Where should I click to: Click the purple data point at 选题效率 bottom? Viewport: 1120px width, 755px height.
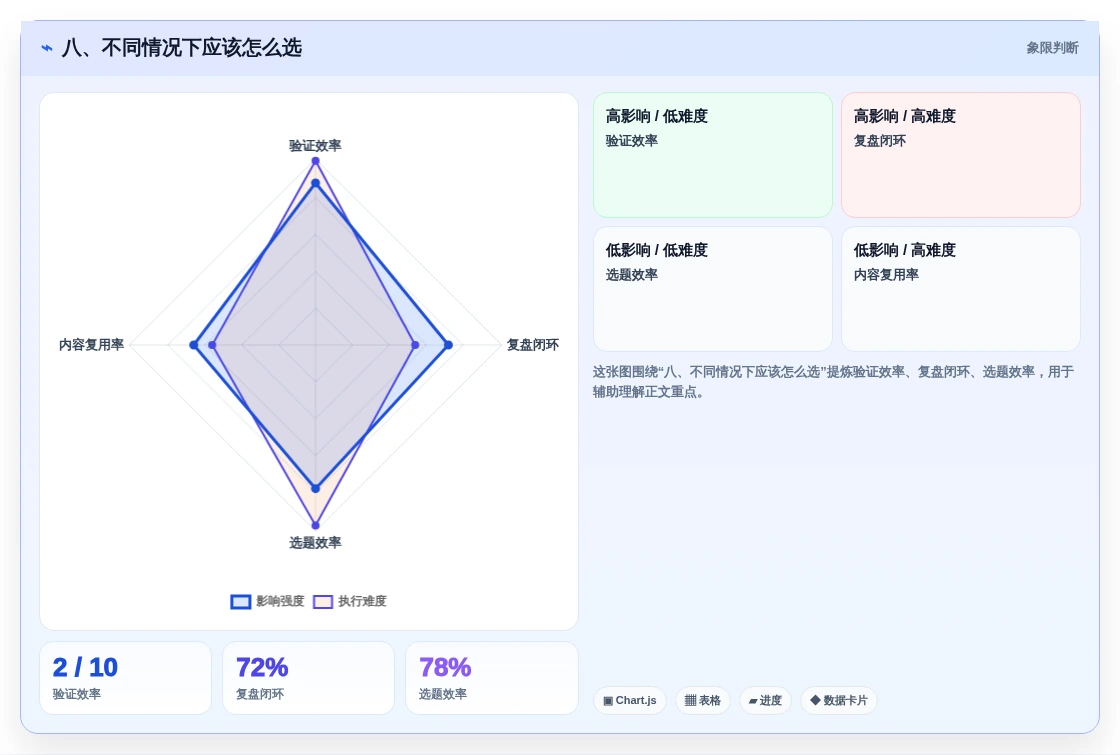(x=316, y=526)
